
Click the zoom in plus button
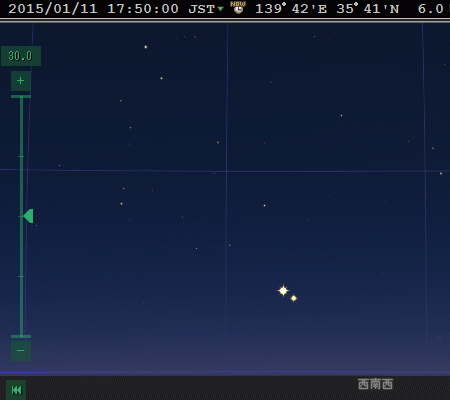coord(21,81)
